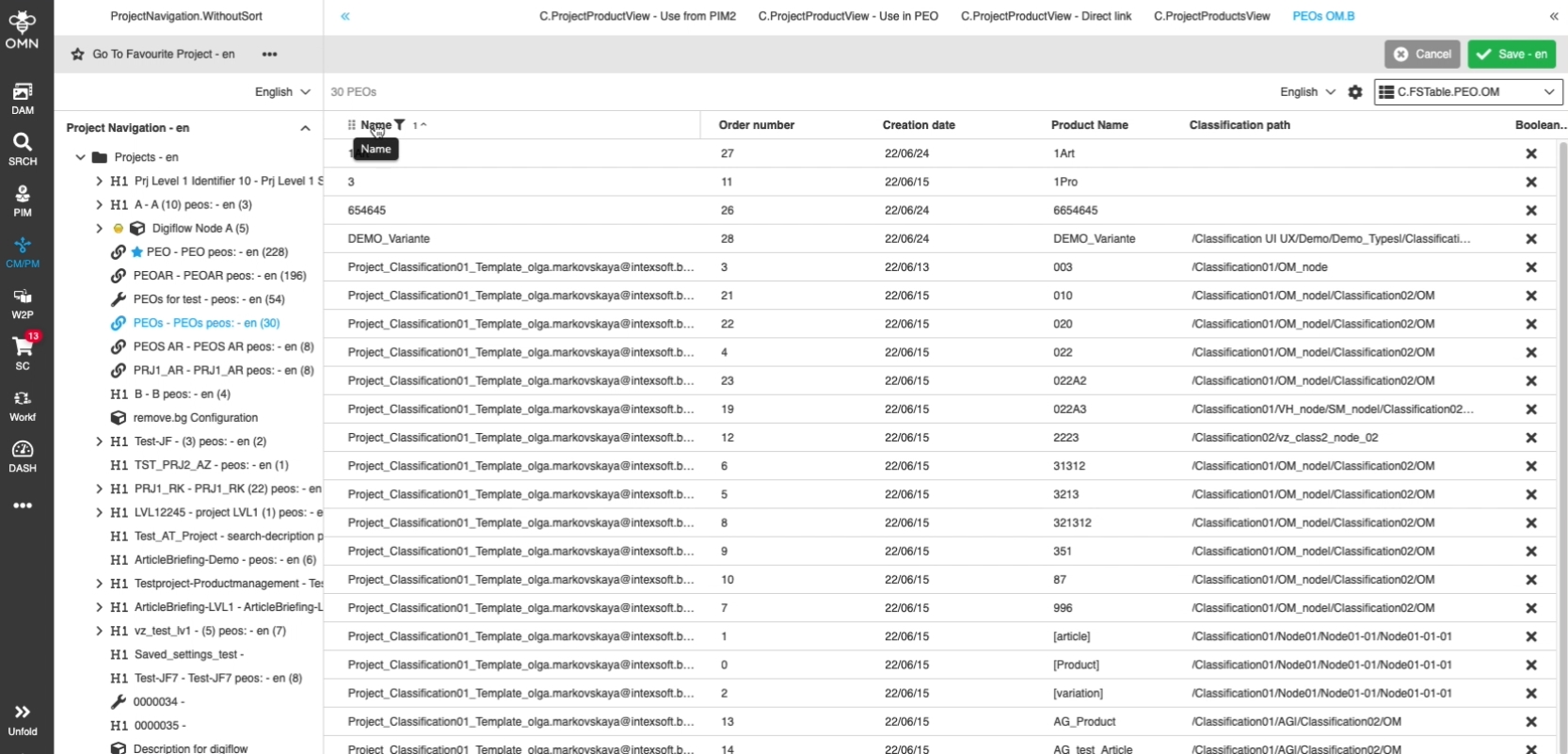
Task: Click the table settings gear icon
Action: (1355, 92)
